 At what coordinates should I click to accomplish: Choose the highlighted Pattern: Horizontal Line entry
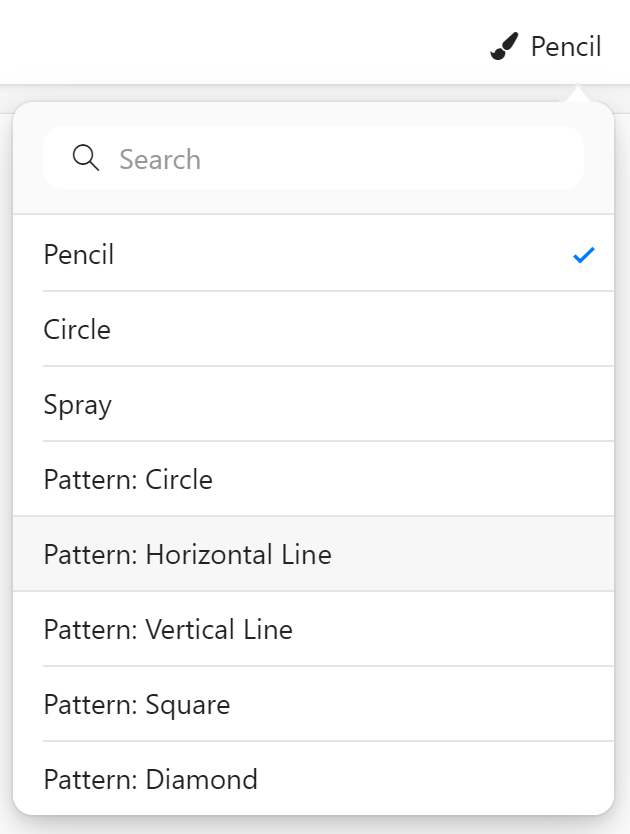313,554
